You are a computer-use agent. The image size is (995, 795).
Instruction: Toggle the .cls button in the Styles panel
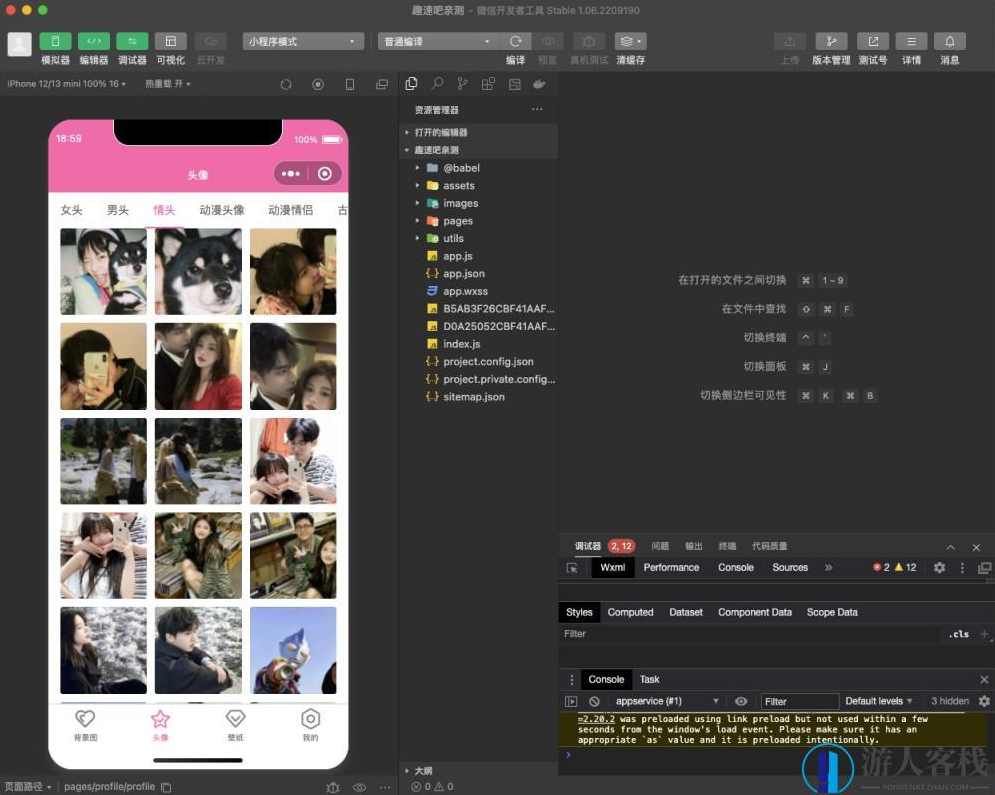pyautogui.click(x=958, y=634)
